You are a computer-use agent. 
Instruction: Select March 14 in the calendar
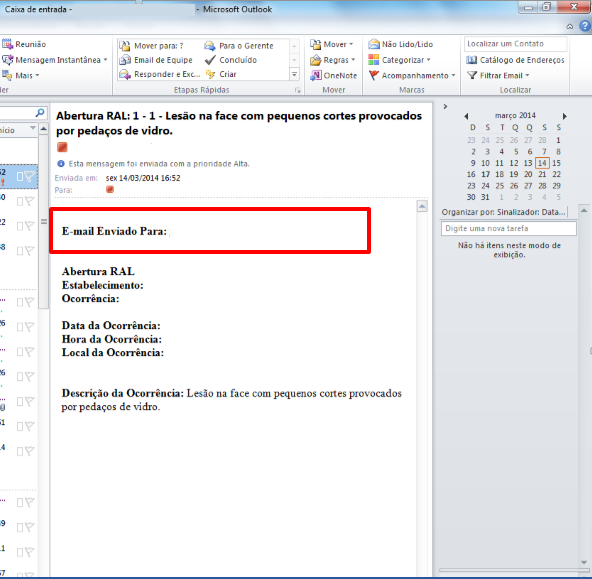[542, 163]
